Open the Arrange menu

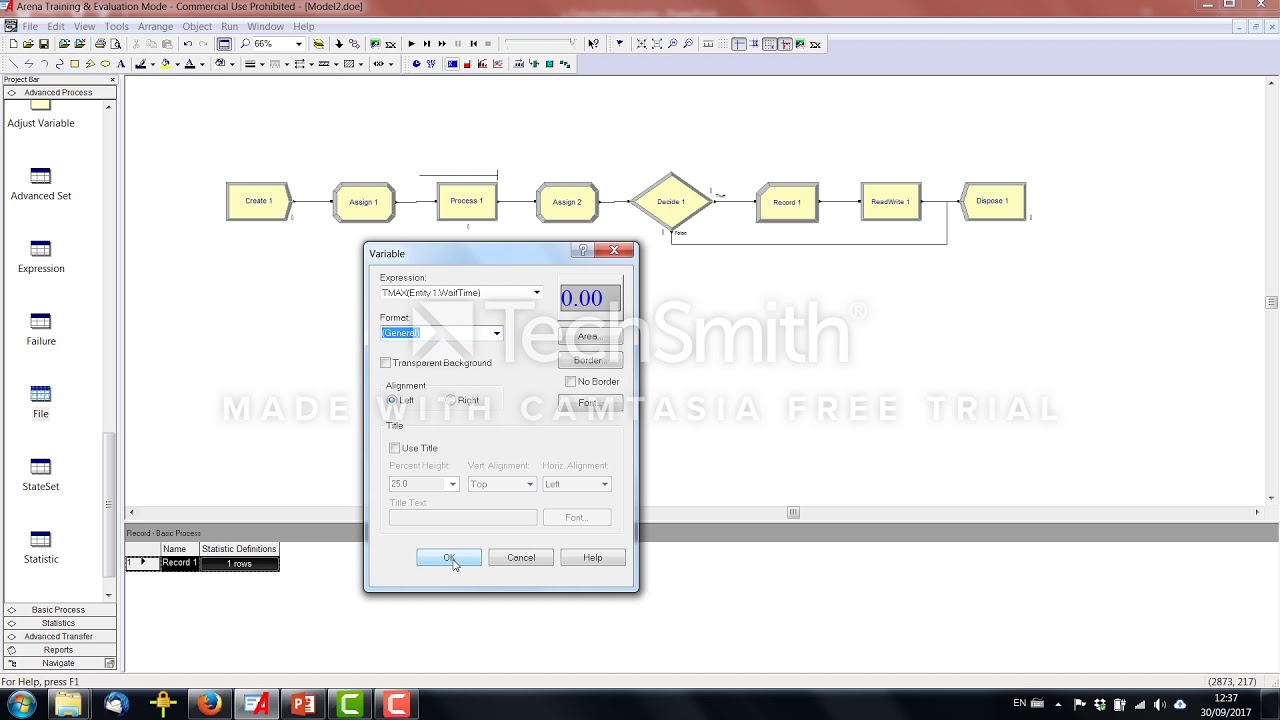click(x=156, y=26)
